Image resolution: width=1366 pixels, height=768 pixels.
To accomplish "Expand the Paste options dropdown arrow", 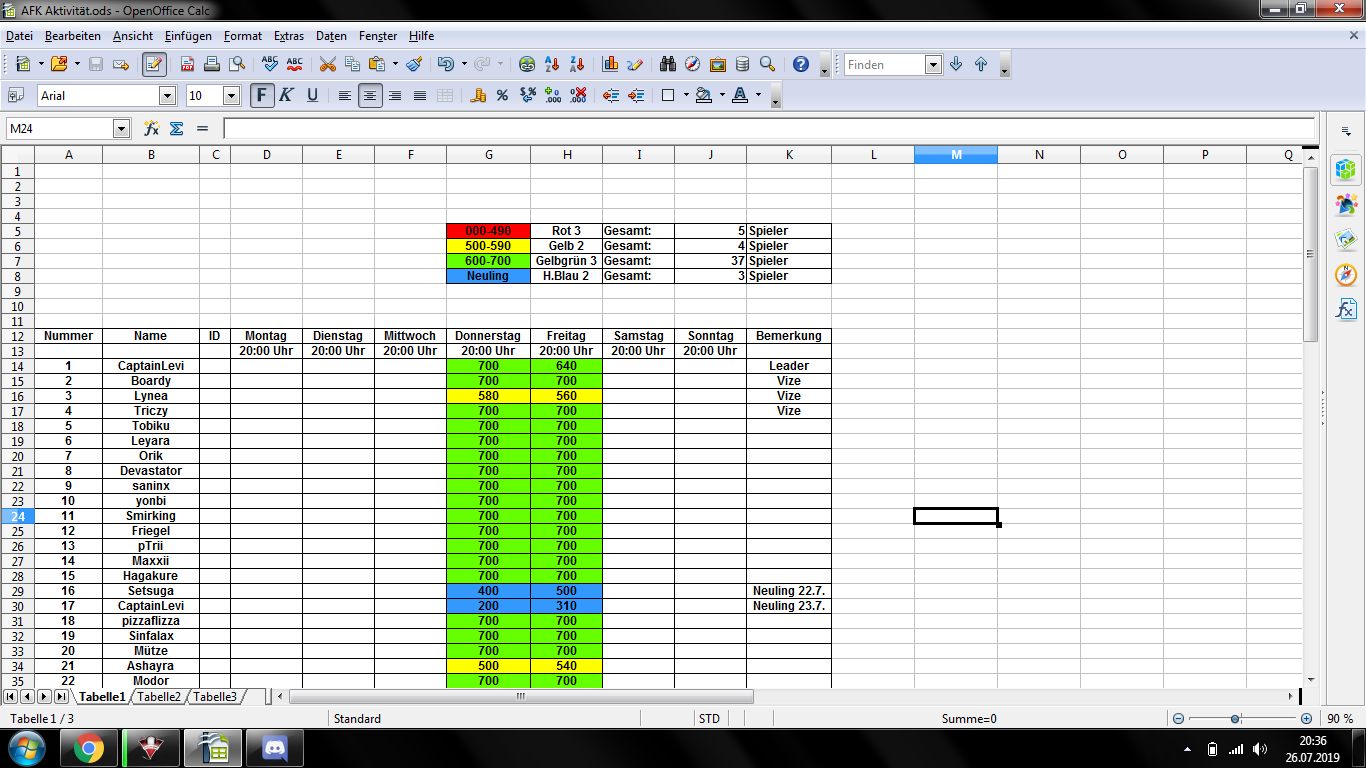I will tap(395, 64).
